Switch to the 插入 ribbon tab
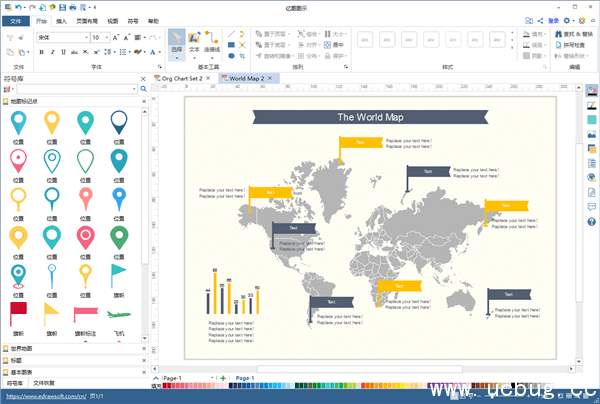Viewport: 600px width, 404px height. pos(63,20)
